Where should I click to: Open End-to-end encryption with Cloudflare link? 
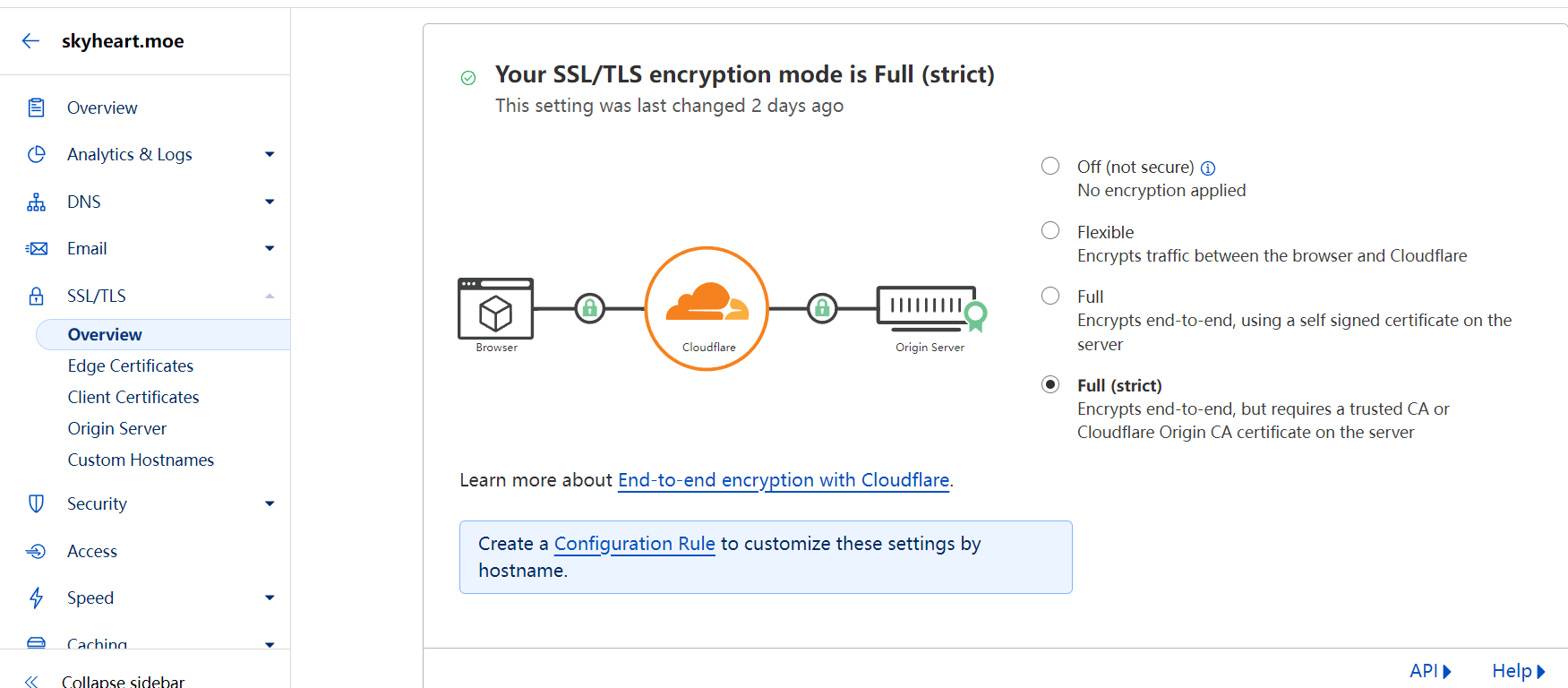pos(784,480)
